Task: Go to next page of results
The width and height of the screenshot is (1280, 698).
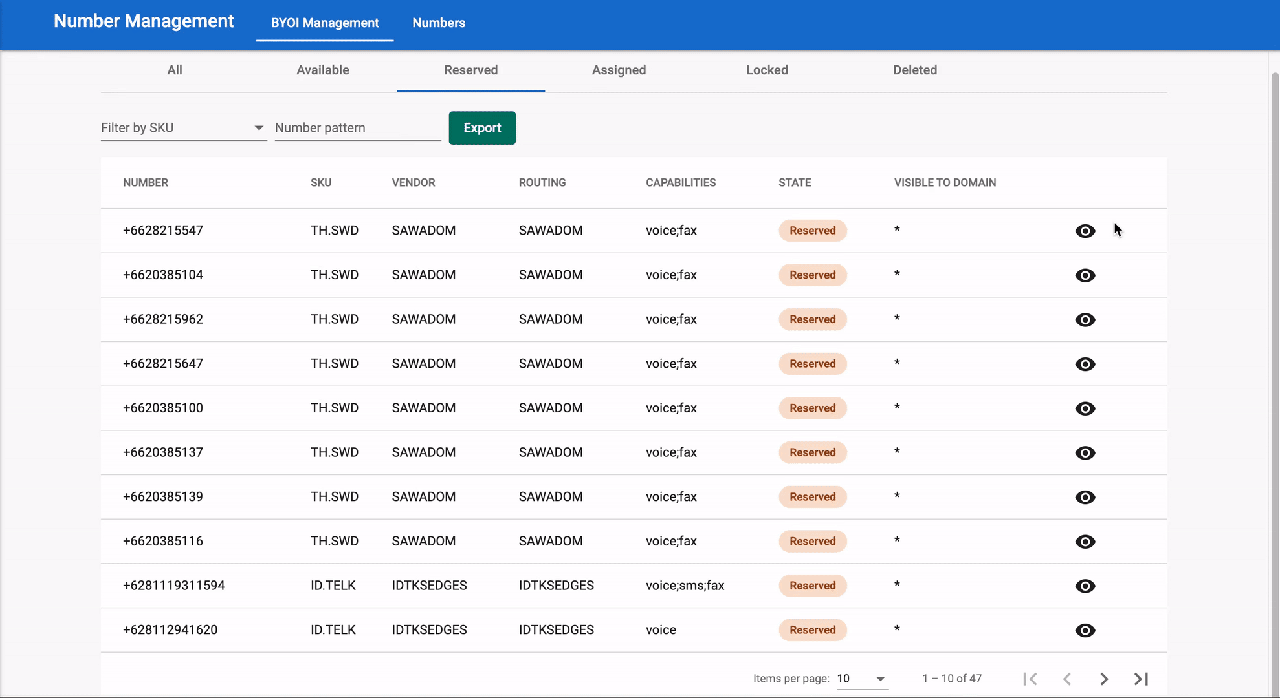Action: pyautogui.click(x=1104, y=679)
